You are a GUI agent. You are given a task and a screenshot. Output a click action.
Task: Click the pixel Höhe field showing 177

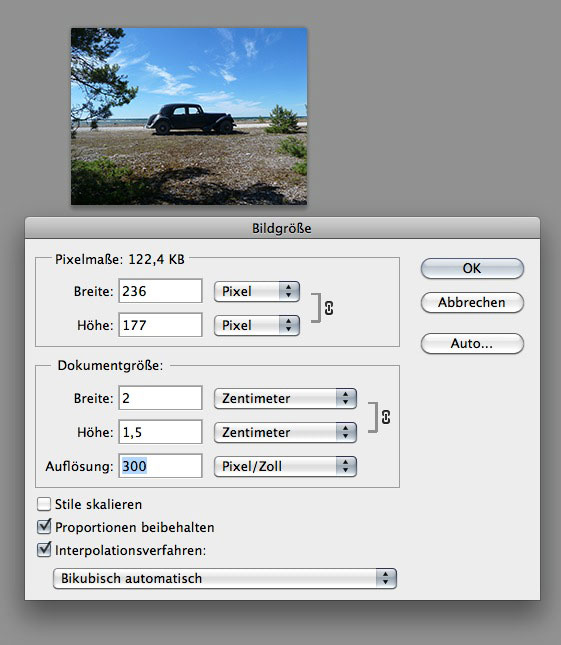tap(160, 325)
